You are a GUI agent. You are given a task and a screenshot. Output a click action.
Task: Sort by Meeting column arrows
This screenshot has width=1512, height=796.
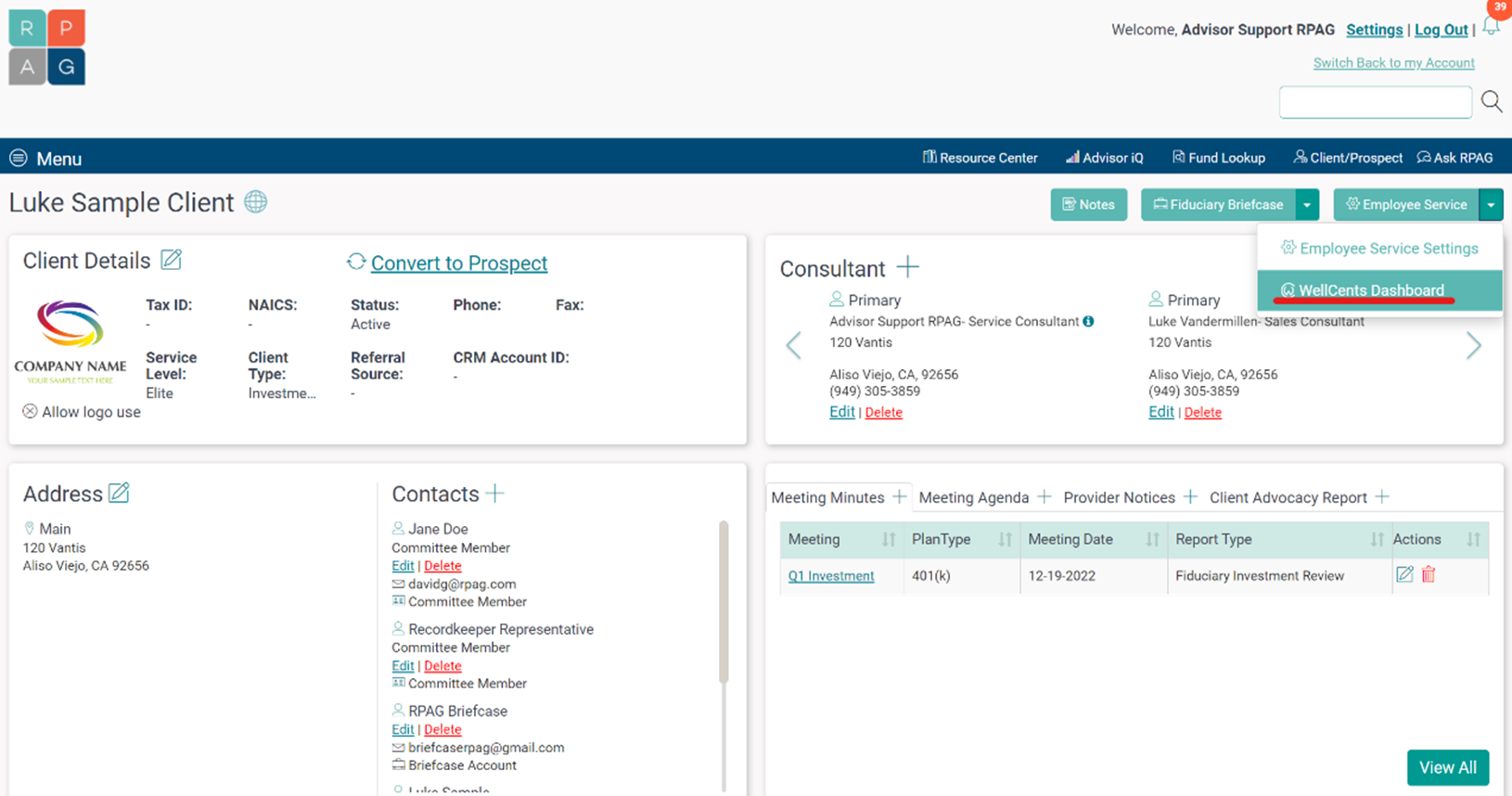coord(889,539)
